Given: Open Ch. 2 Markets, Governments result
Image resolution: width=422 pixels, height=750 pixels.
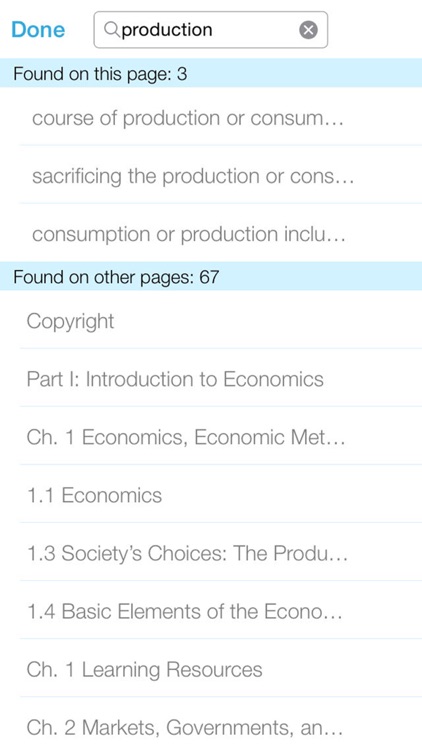Looking at the screenshot, I should (221, 727).
